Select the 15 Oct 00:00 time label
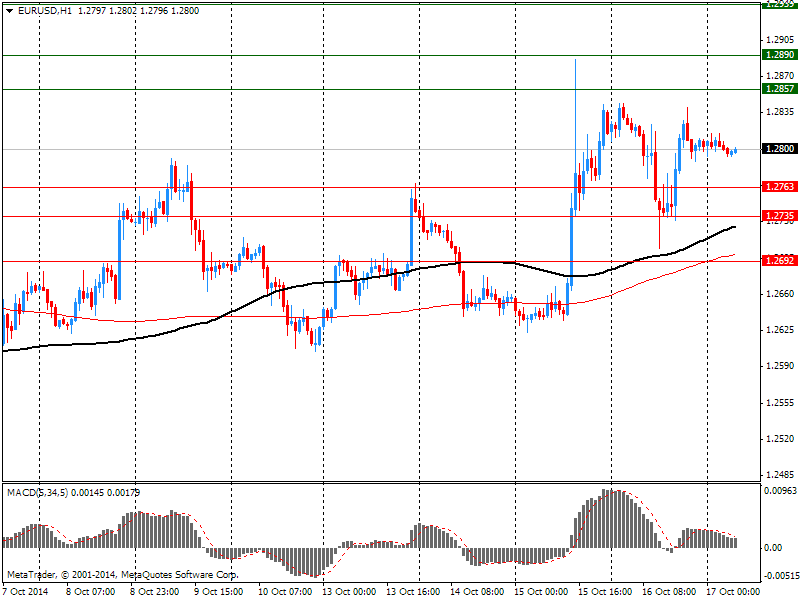800x600 pixels. coord(541,592)
